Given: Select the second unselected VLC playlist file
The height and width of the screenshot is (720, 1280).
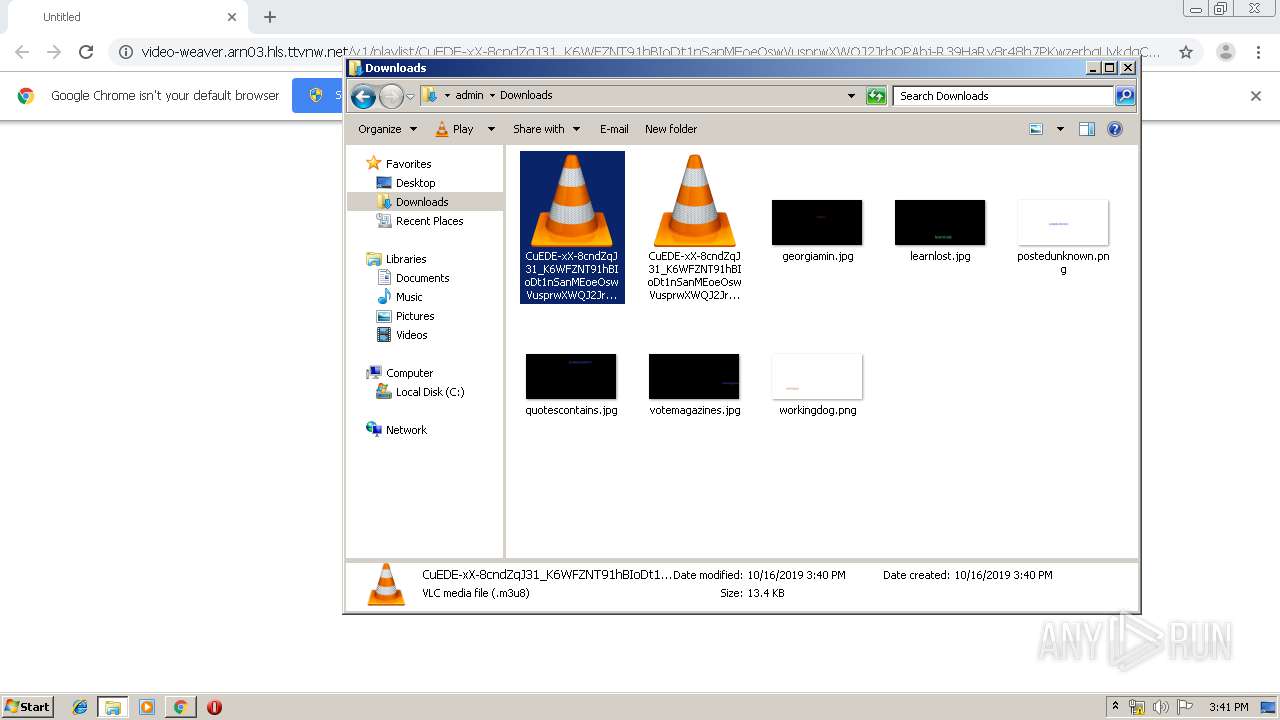Looking at the screenshot, I should click(x=695, y=227).
